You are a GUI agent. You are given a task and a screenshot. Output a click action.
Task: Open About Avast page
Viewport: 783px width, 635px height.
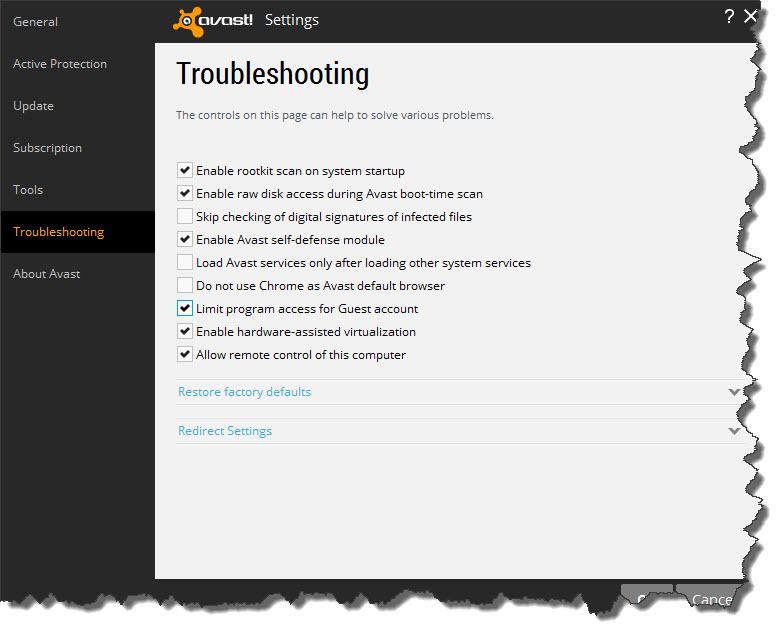point(77,274)
